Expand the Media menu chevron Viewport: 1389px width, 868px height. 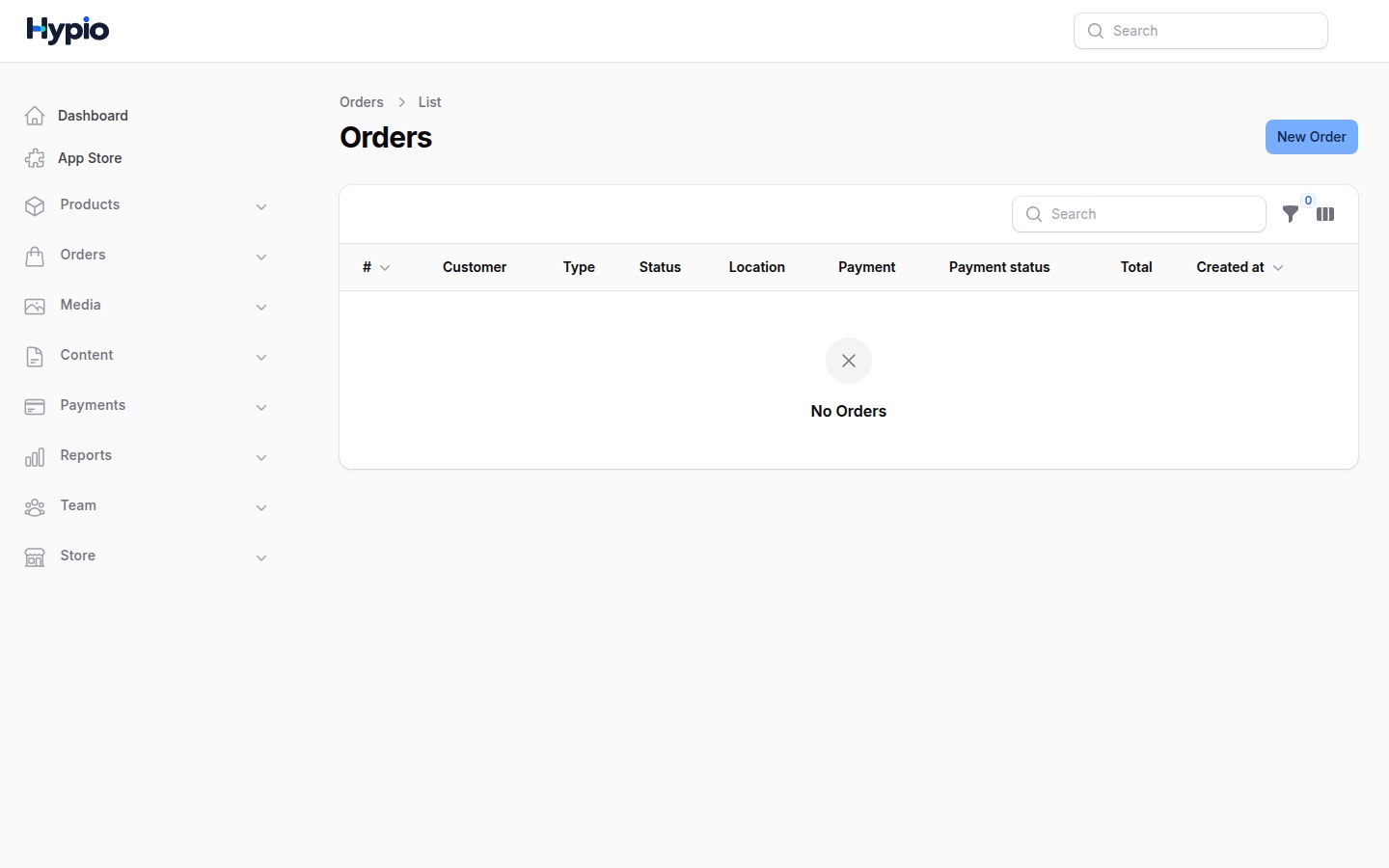(x=261, y=307)
